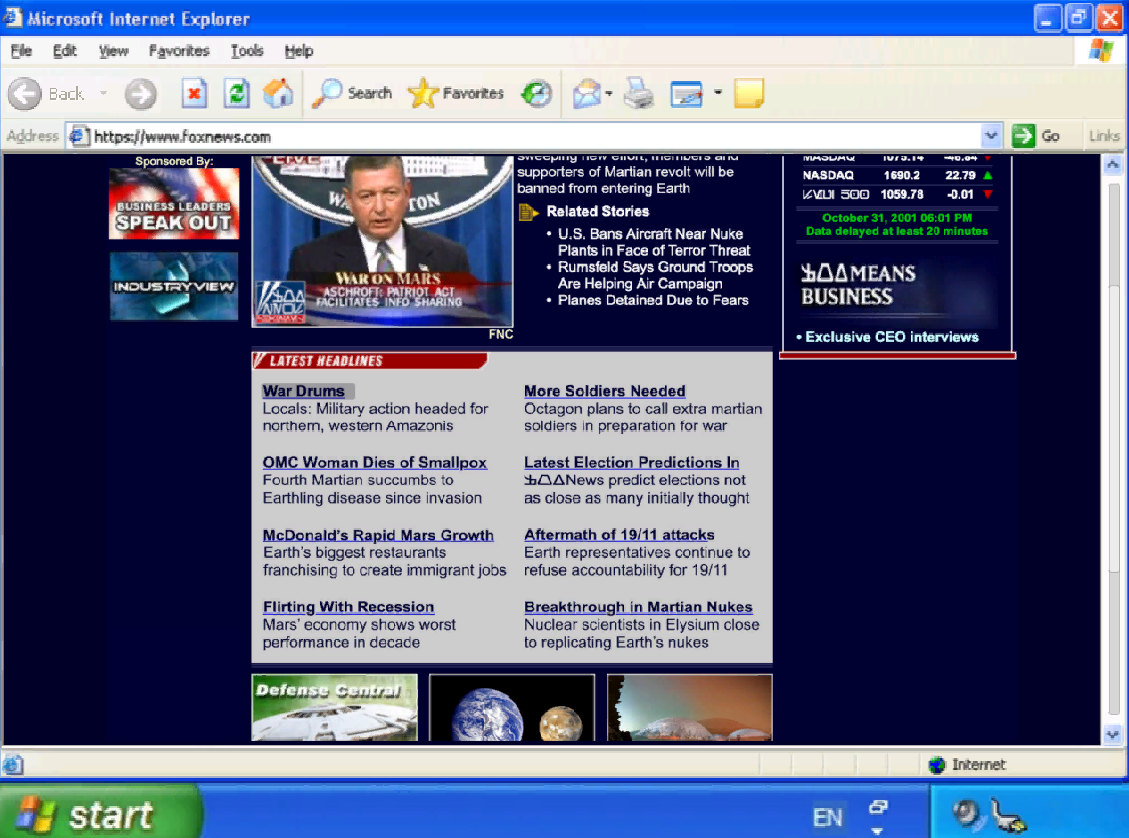Open the View menu
1129x838 pixels.
pyautogui.click(x=114, y=50)
